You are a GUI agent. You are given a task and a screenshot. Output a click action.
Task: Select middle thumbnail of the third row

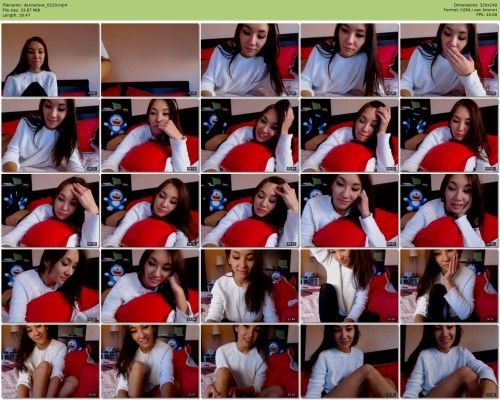click(x=250, y=211)
